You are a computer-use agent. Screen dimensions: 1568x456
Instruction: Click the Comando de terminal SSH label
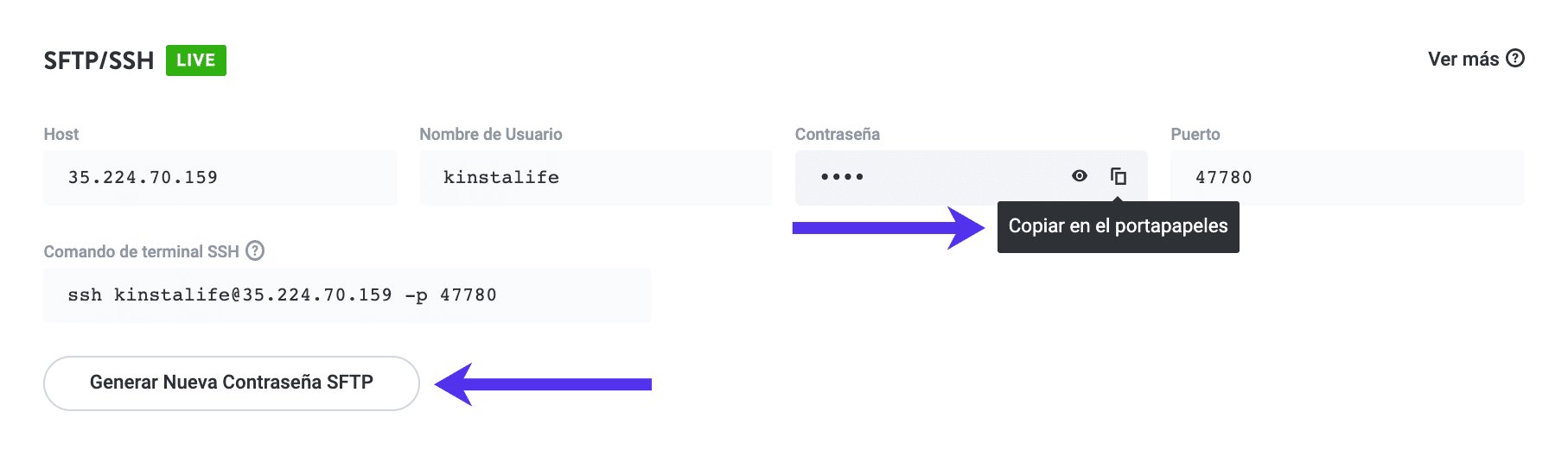141,252
